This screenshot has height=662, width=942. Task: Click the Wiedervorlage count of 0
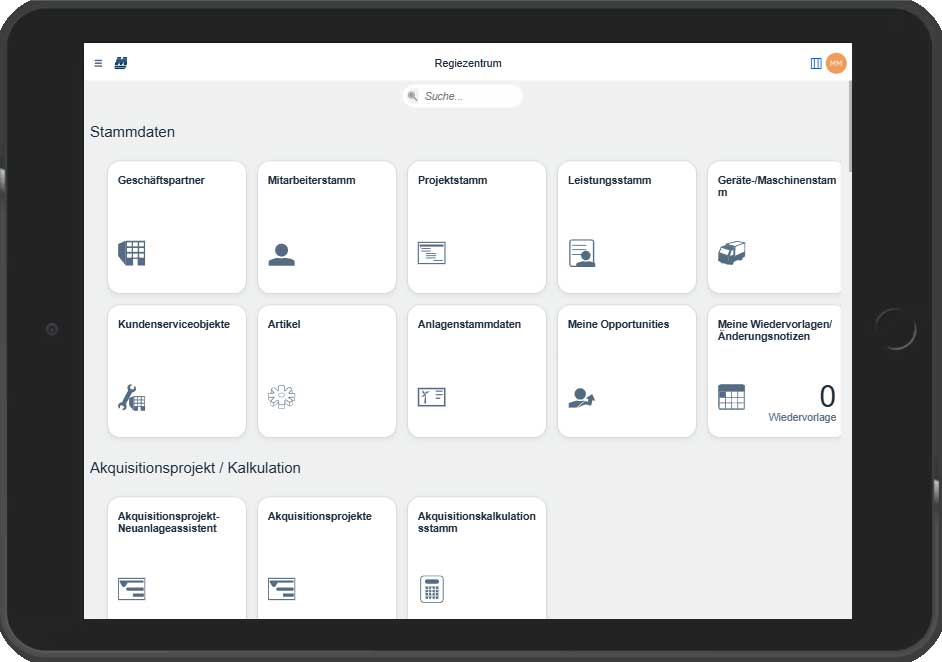point(827,396)
